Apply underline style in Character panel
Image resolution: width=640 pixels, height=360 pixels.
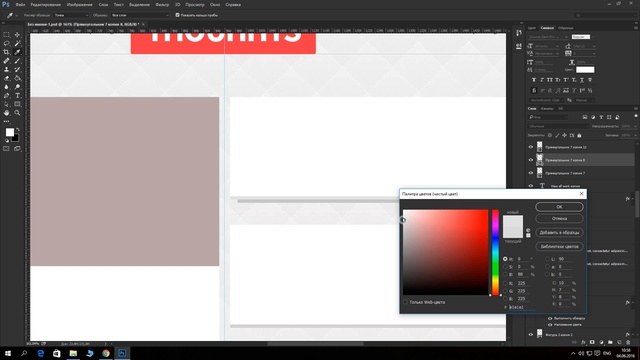582,80
